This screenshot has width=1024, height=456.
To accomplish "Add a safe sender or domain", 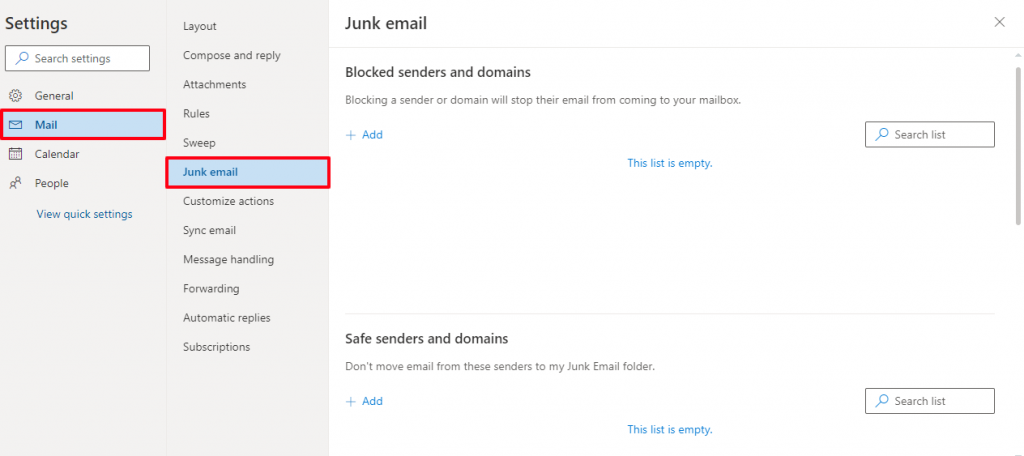I will (364, 401).
